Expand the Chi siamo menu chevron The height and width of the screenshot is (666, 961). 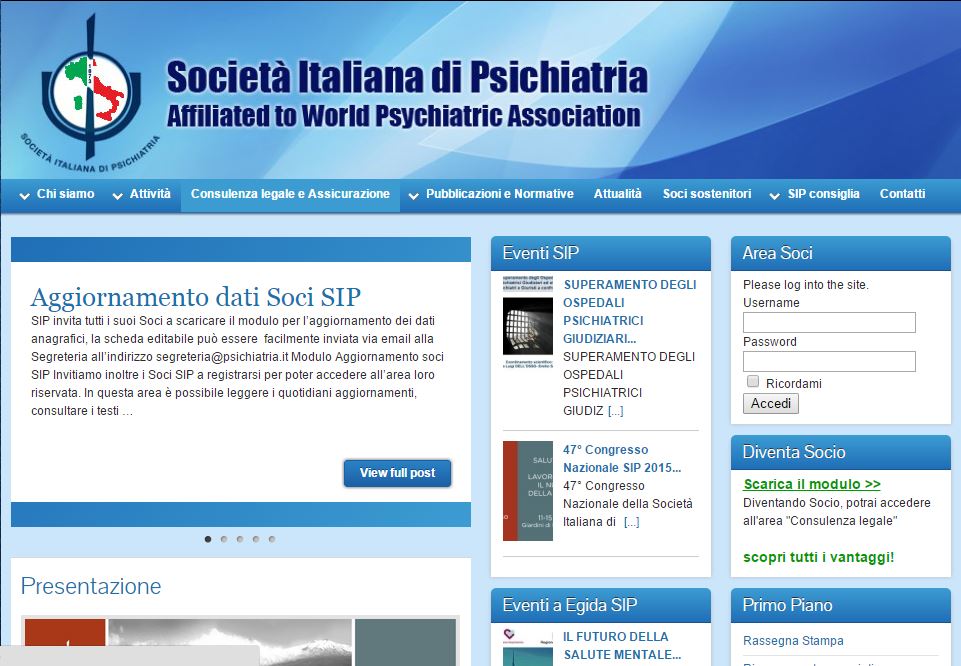25,196
